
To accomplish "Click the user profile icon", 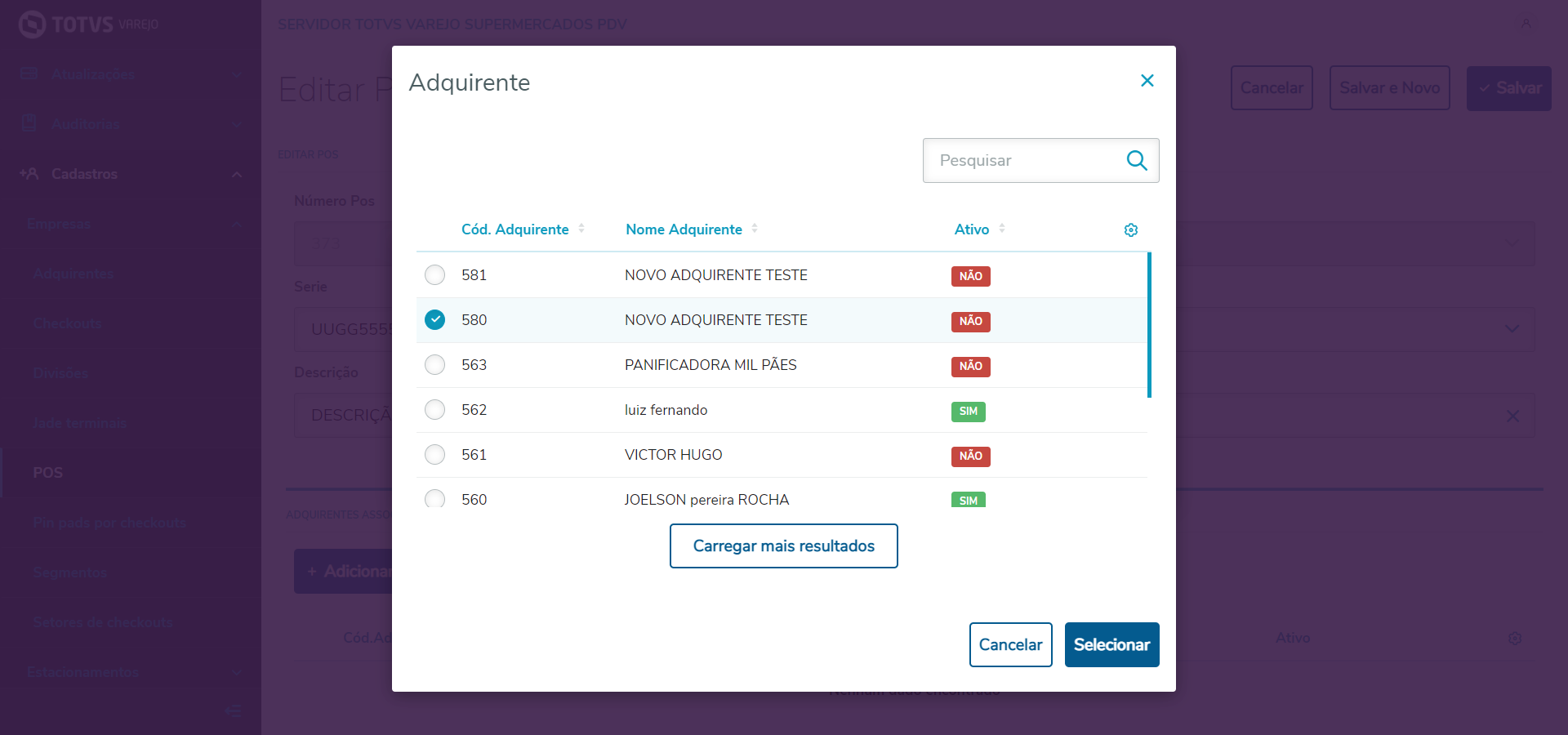I will coord(1526,24).
